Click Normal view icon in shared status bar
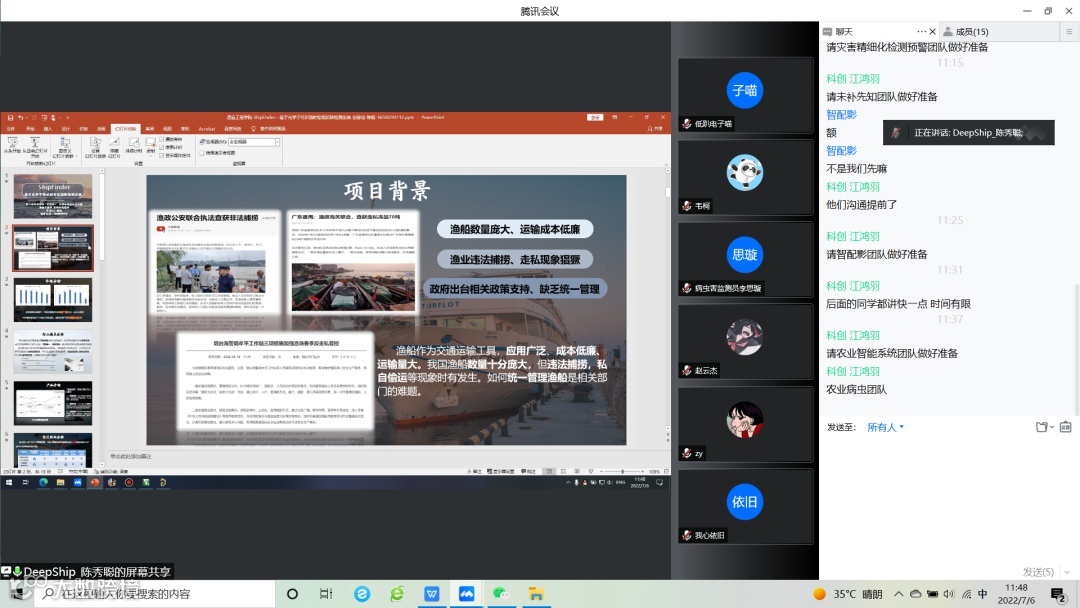Screen dimensions: 1080x608 tap(549, 472)
